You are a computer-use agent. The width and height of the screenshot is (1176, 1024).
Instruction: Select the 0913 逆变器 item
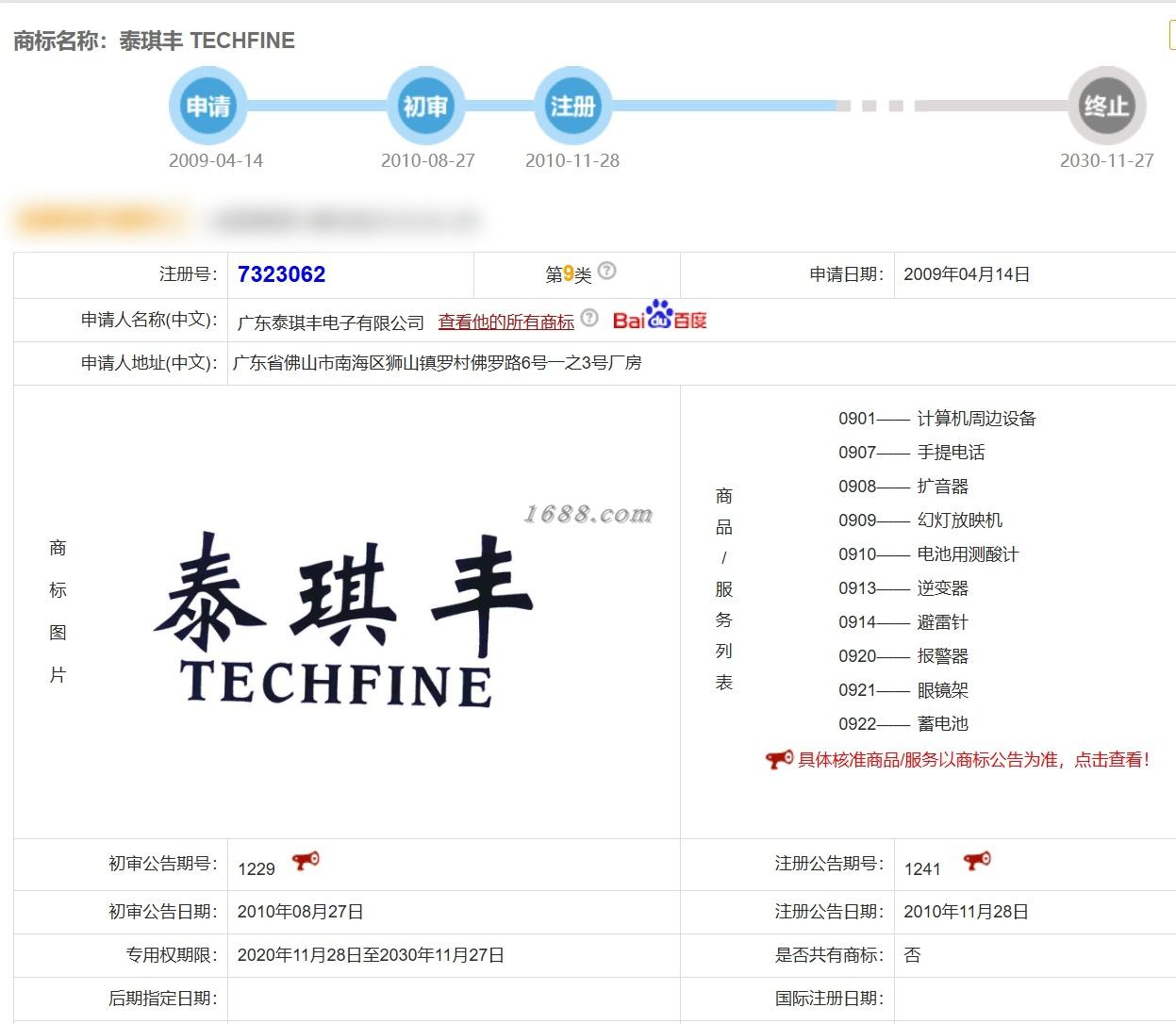click(903, 588)
